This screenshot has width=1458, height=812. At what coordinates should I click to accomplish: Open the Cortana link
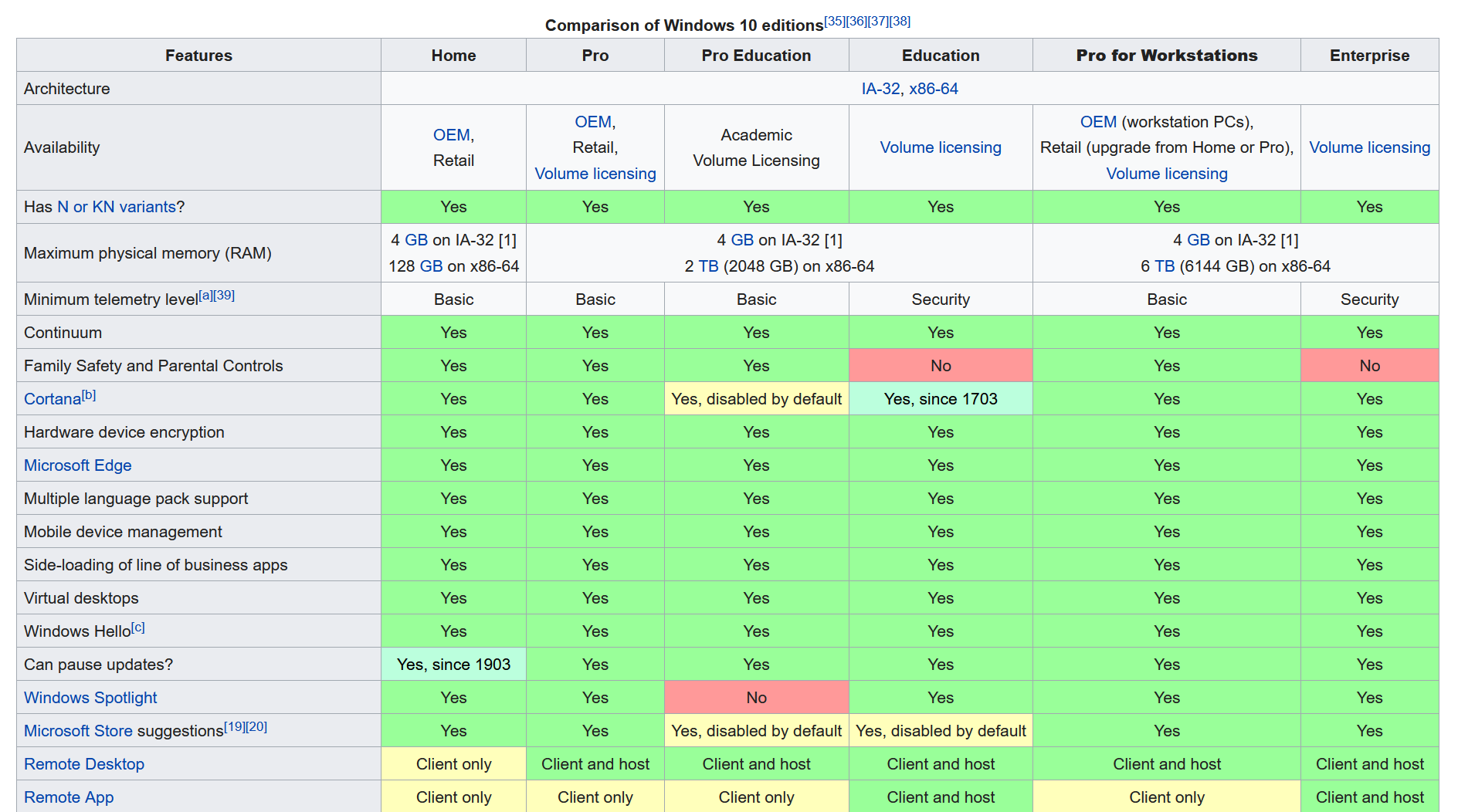point(53,399)
